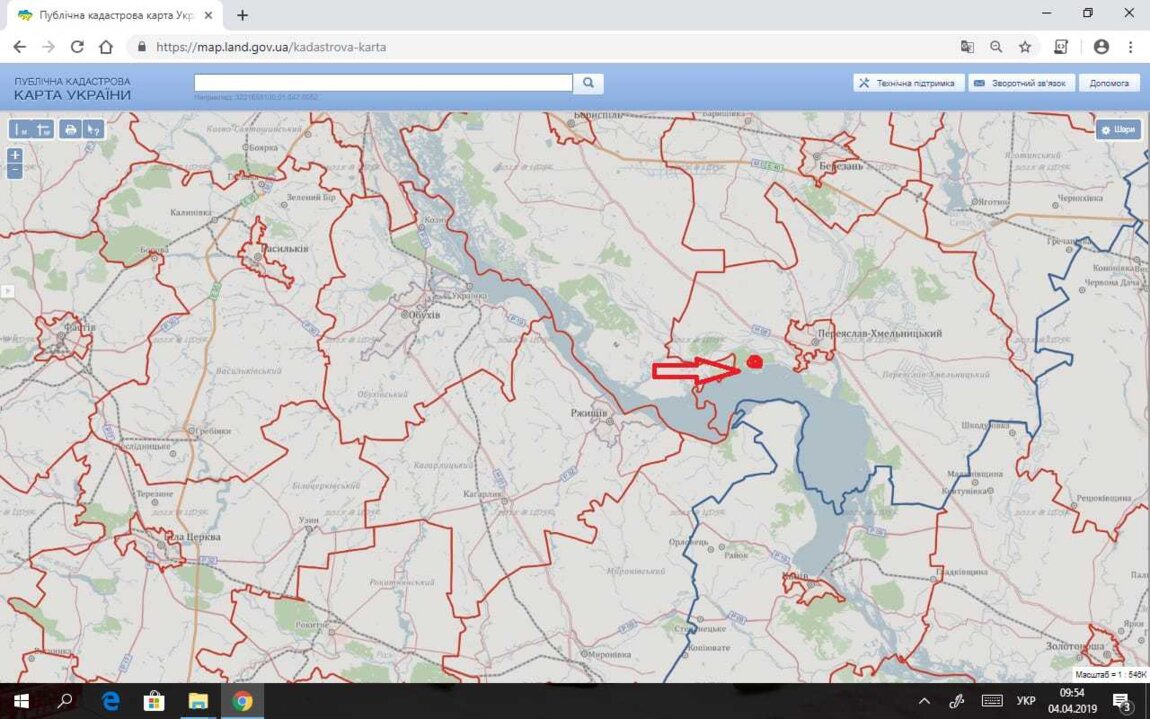Click the Технічна підтримка button

click(x=909, y=83)
